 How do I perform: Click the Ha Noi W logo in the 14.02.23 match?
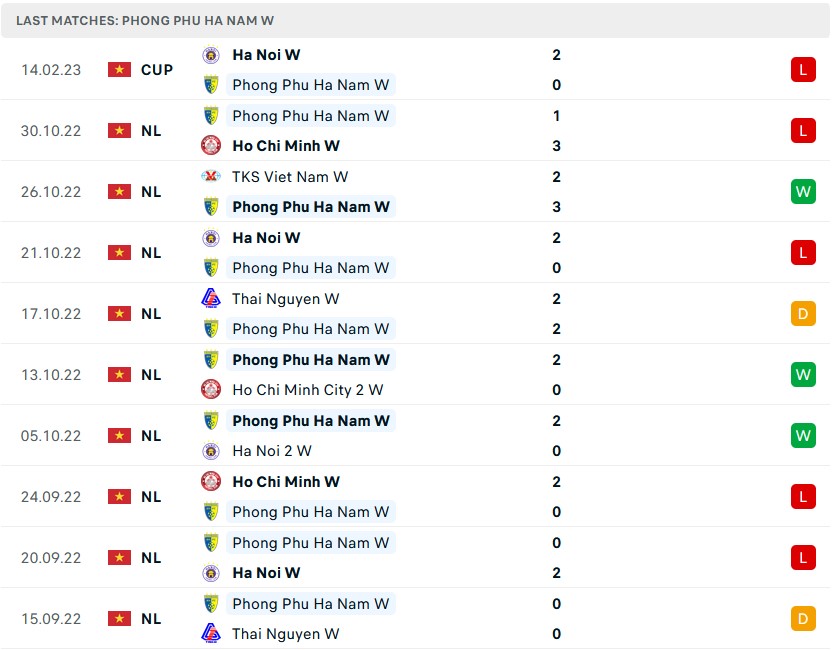pos(211,55)
